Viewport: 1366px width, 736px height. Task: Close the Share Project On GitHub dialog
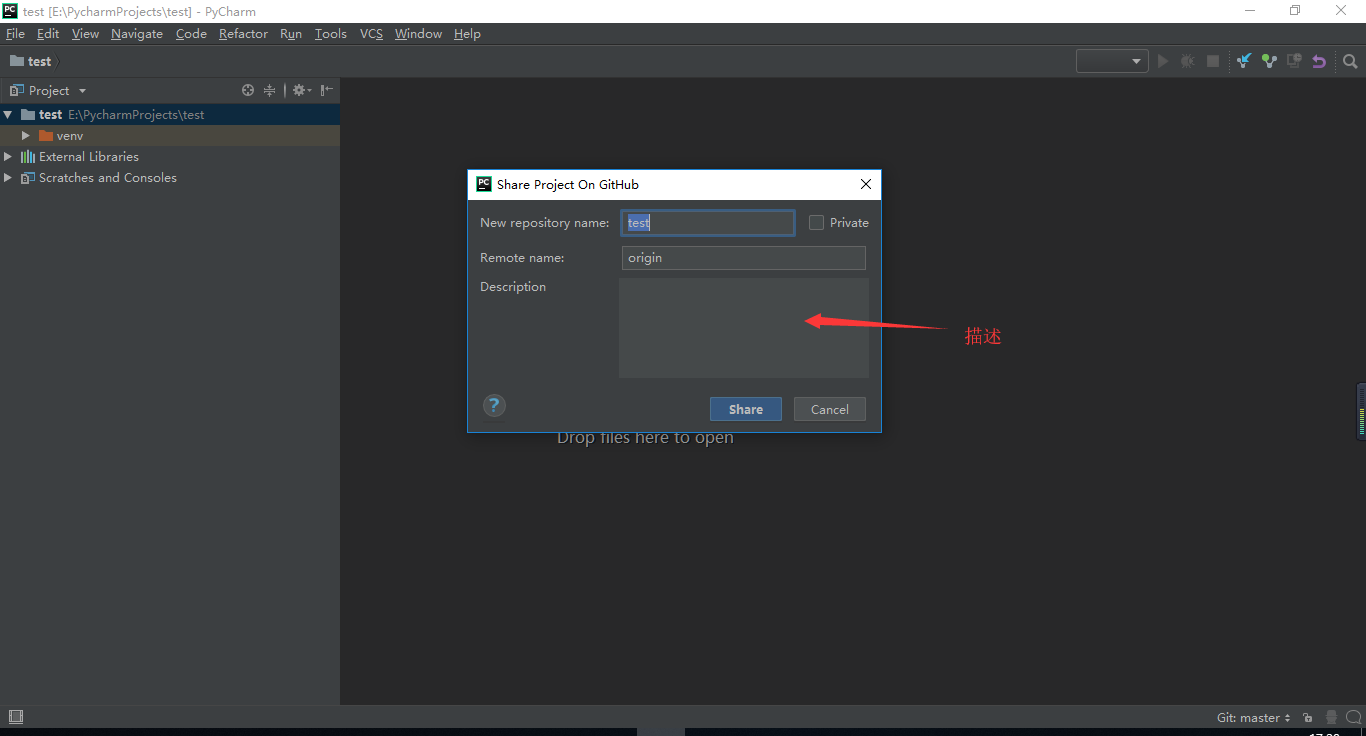click(866, 184)
